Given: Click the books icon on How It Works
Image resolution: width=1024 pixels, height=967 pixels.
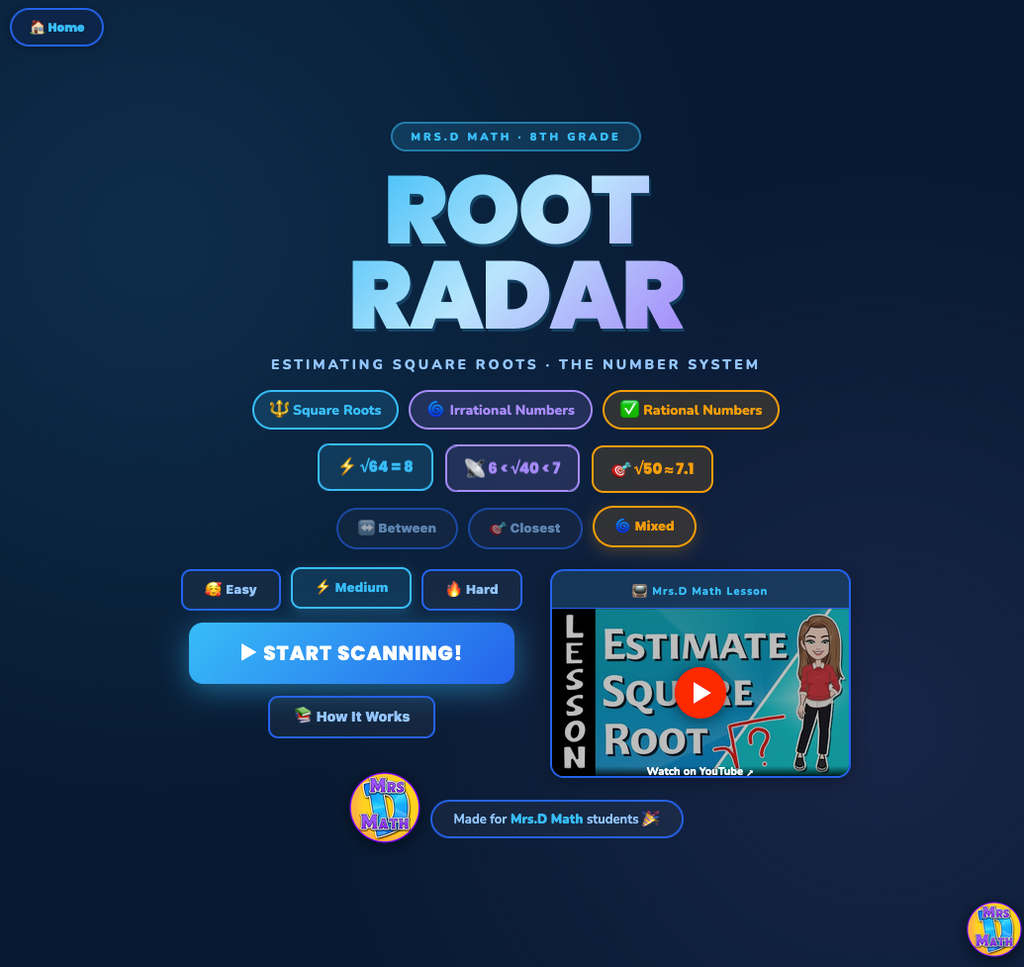Looking at the screenshot, I should (302, 715).
